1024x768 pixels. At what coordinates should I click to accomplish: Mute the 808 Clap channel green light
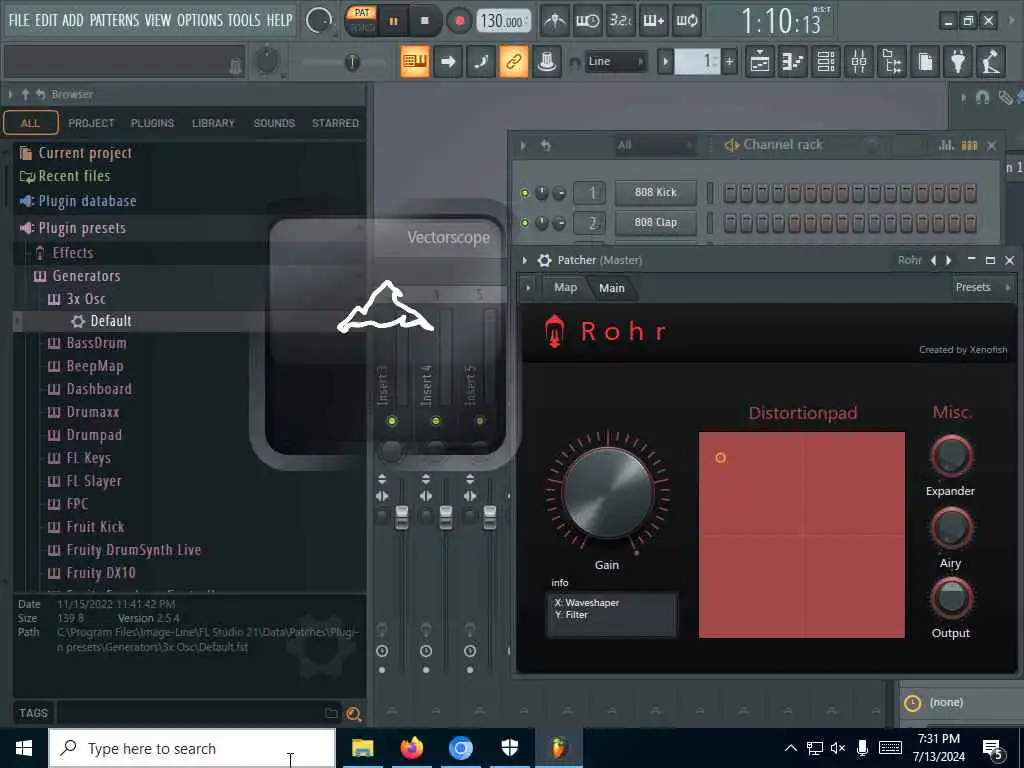click(x=524, y=223)
